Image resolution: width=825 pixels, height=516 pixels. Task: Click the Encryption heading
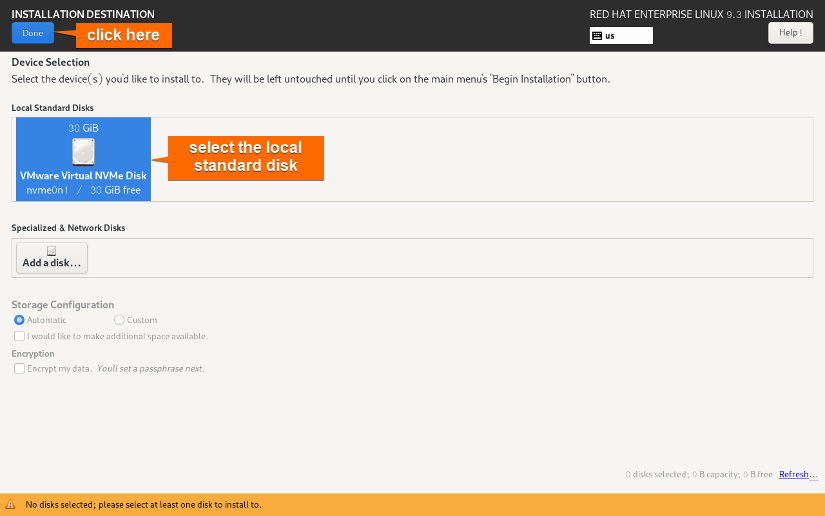click(33, 354)
